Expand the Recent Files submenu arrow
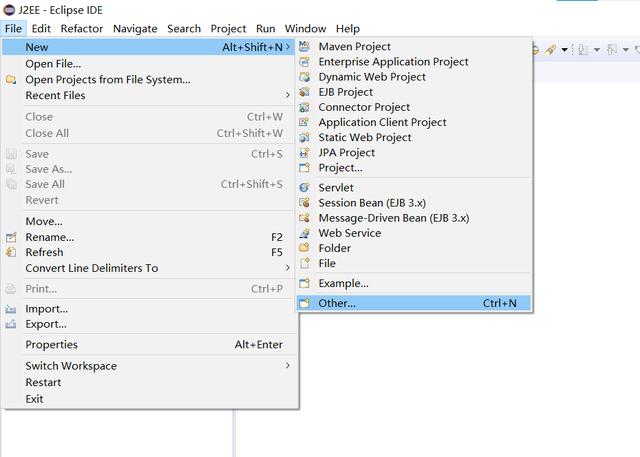The width and height of the screenshot is (640, 457). pos(288,95)
